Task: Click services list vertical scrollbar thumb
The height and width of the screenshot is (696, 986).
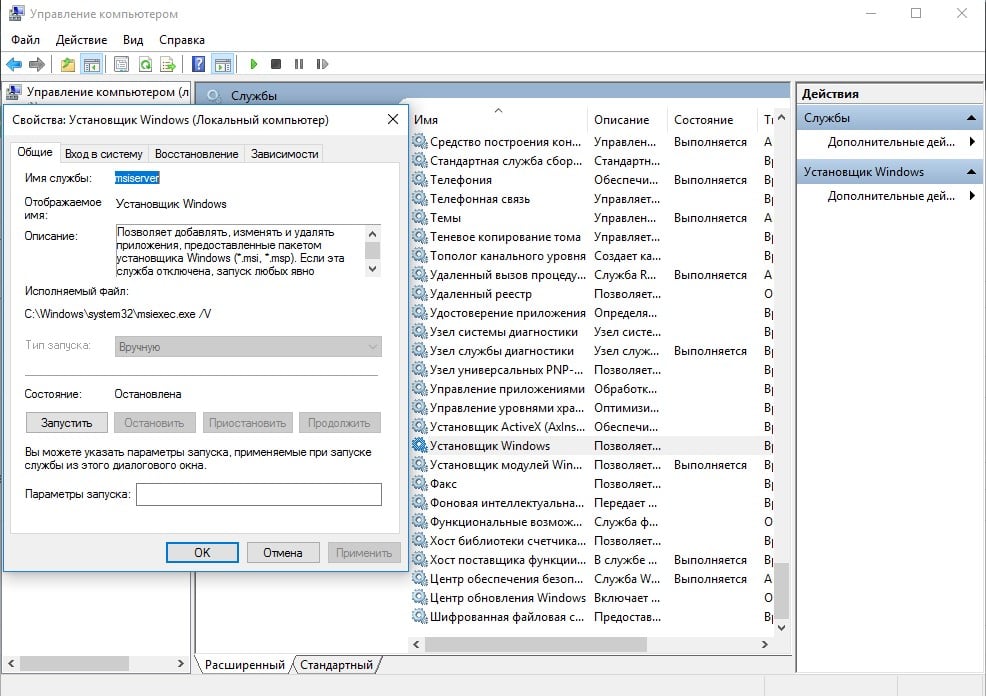Action: [x=781, y=590]
